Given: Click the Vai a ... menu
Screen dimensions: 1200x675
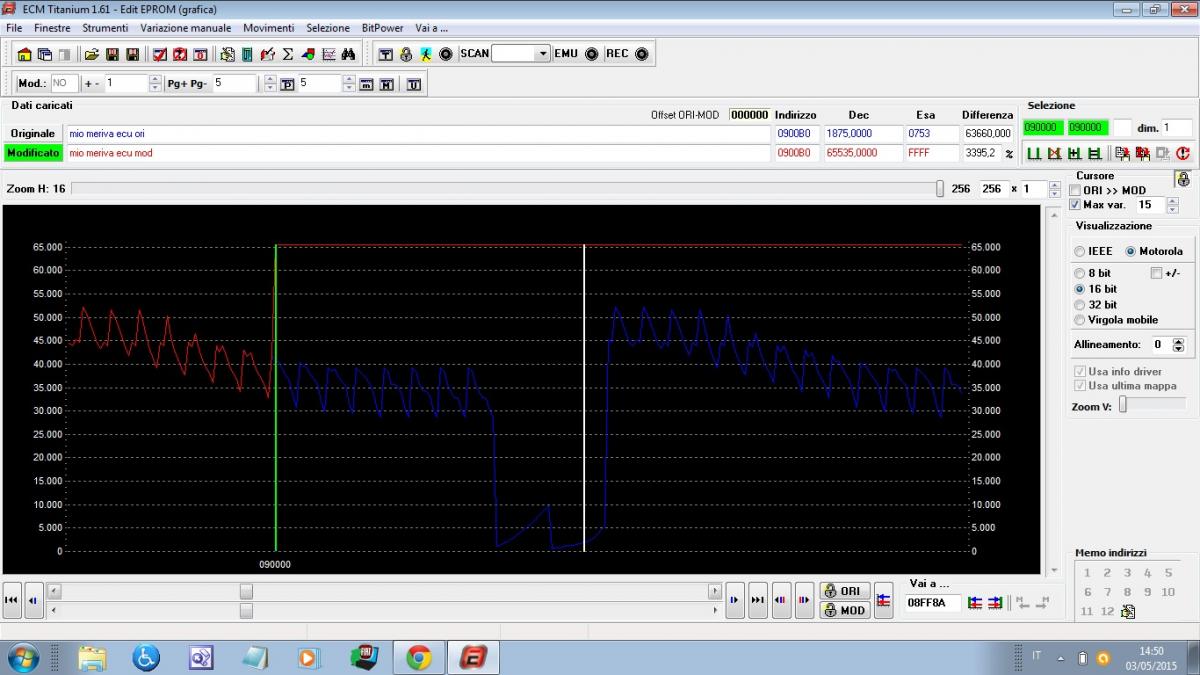Looking at the screenshot, I should coord(432,28).
